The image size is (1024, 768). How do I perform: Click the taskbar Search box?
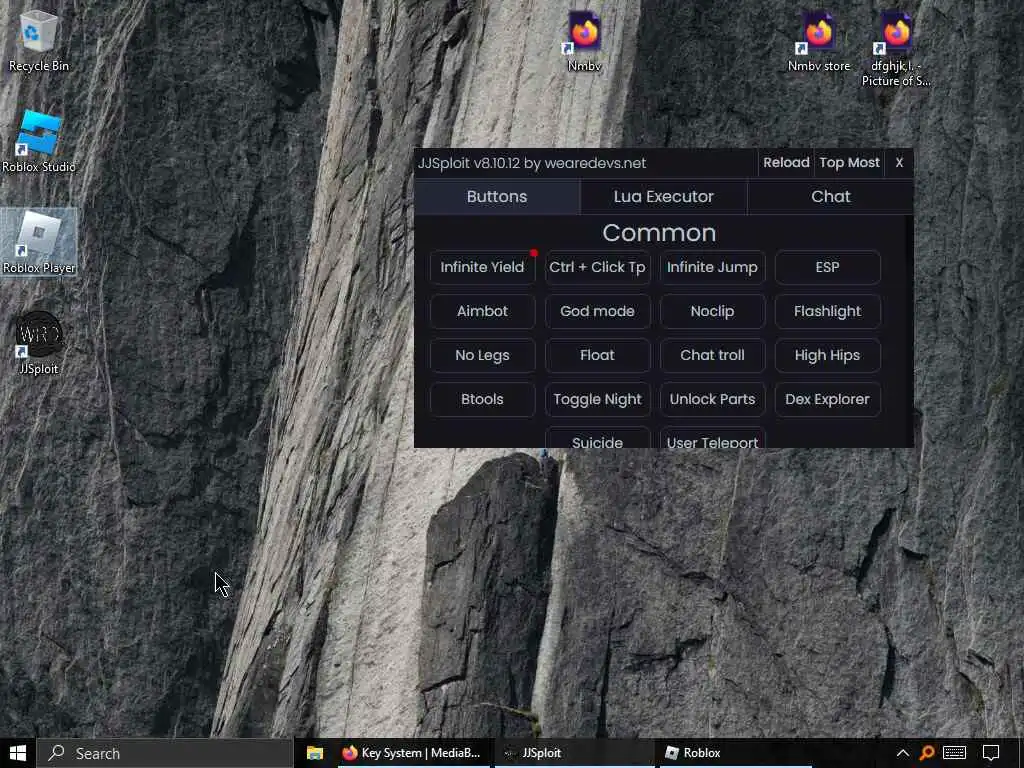(165, 753)
